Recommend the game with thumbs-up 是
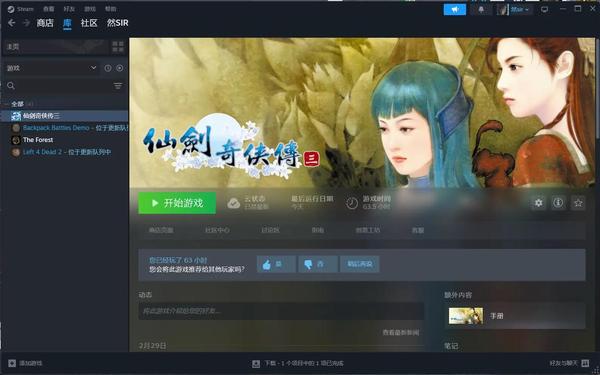The image size is (600, 375). [276, 264]
